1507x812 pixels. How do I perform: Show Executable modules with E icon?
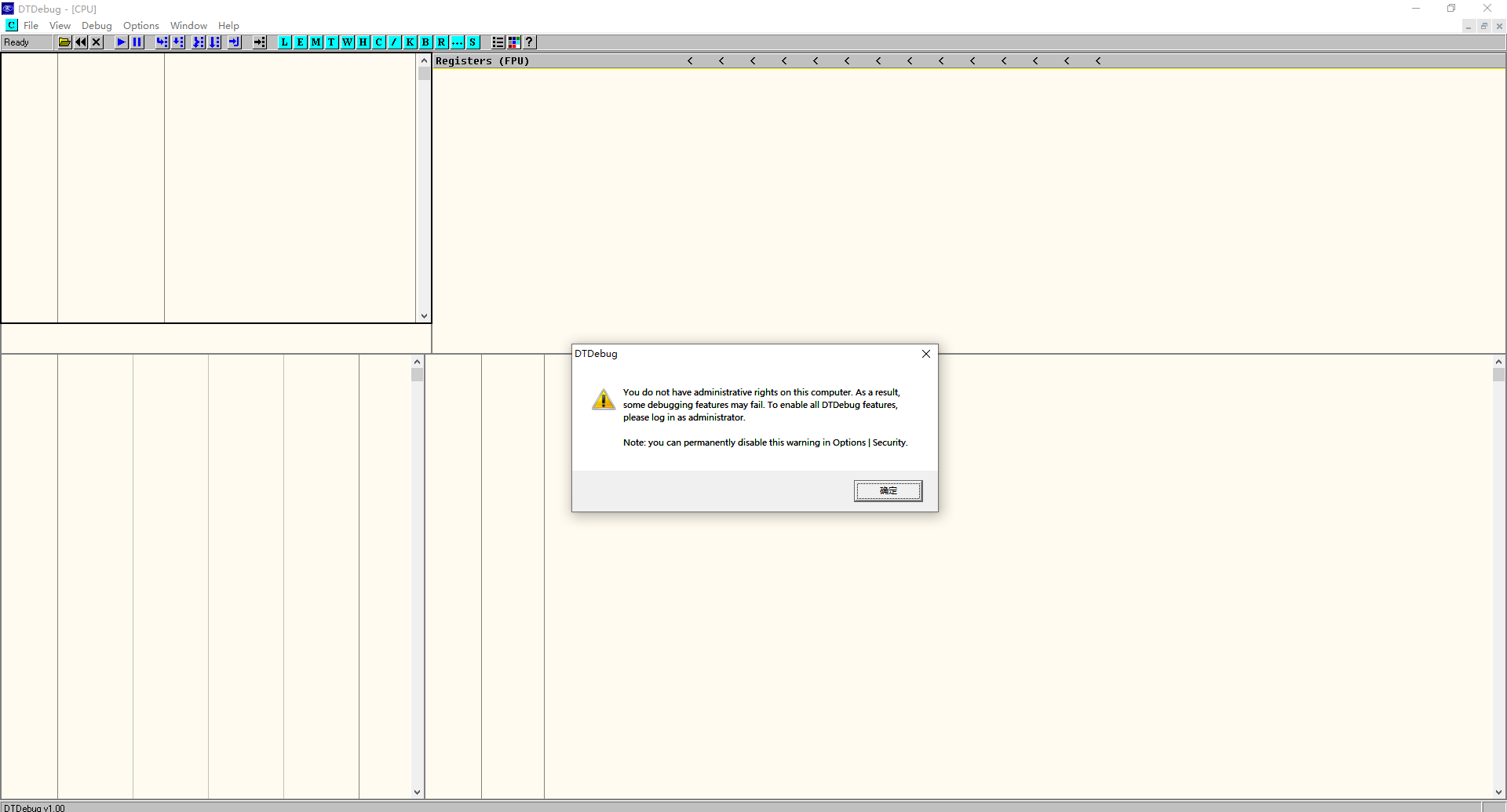[x=301, y=42]
